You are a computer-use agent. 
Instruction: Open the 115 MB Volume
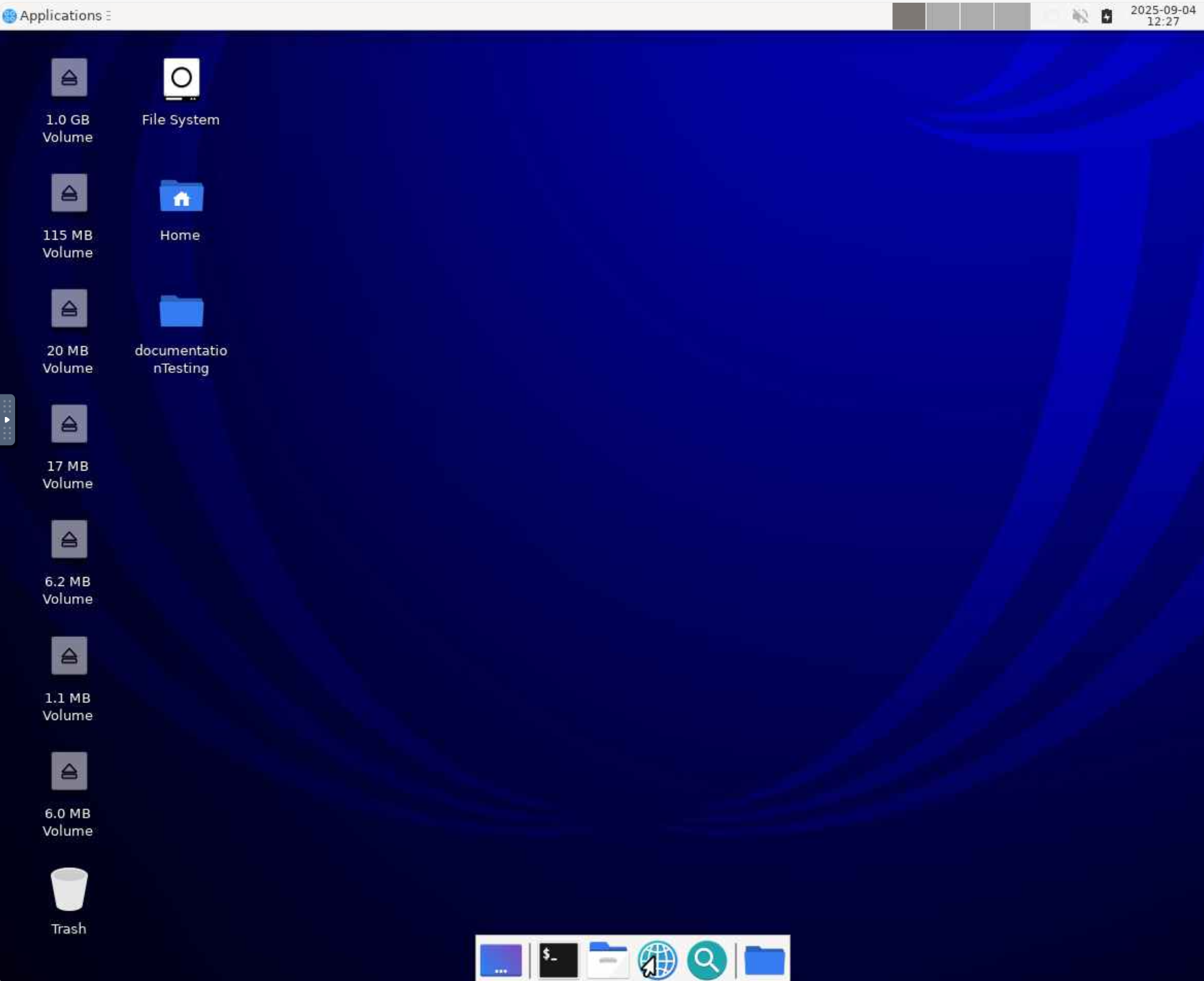coord(69,193)
